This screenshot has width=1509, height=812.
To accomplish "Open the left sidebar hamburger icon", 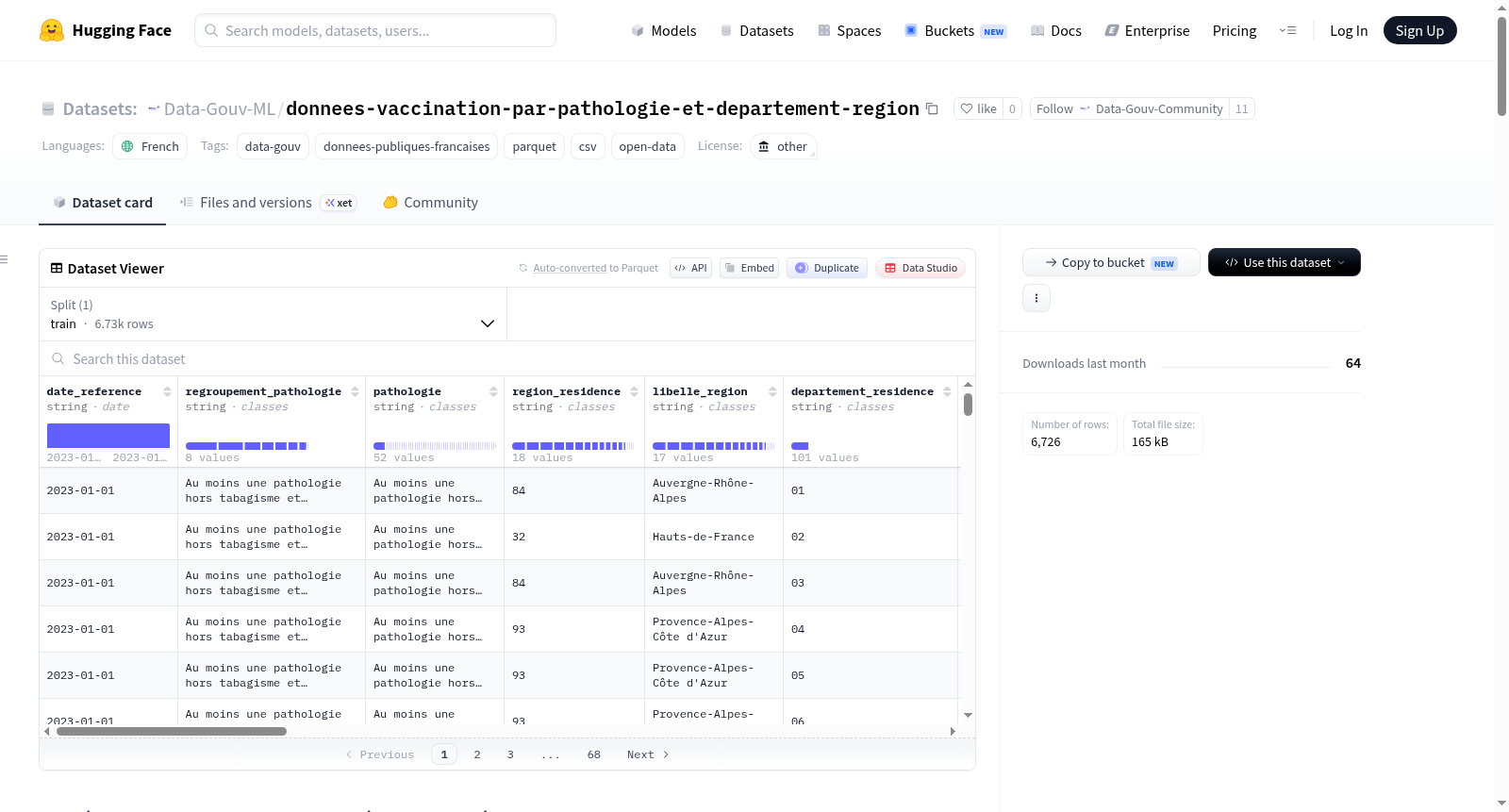I will 4,259.
